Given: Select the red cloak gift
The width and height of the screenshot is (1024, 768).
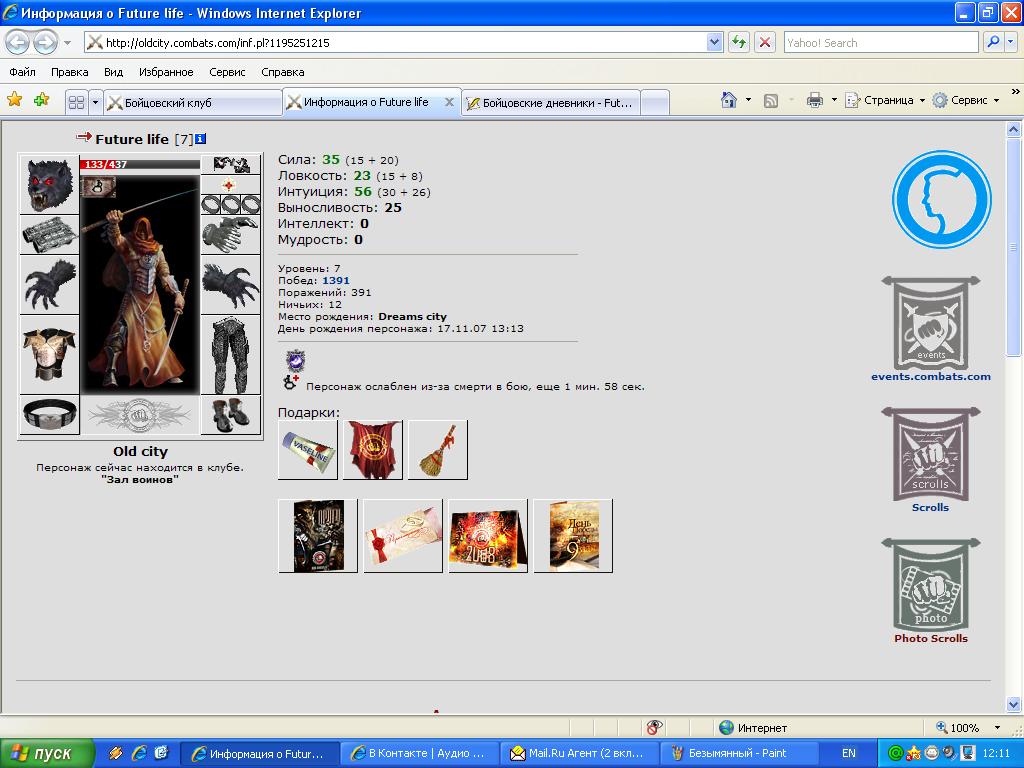Looking at the screenshot, I should tap(373, 449).
